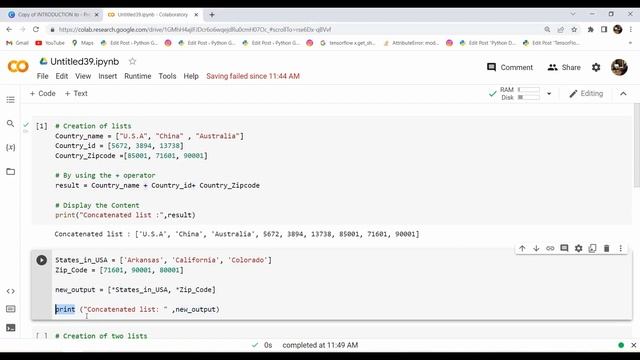Screen dimensions: 640x360
Task: Rename the Untitled39.ipynb title
Action: 84,62
